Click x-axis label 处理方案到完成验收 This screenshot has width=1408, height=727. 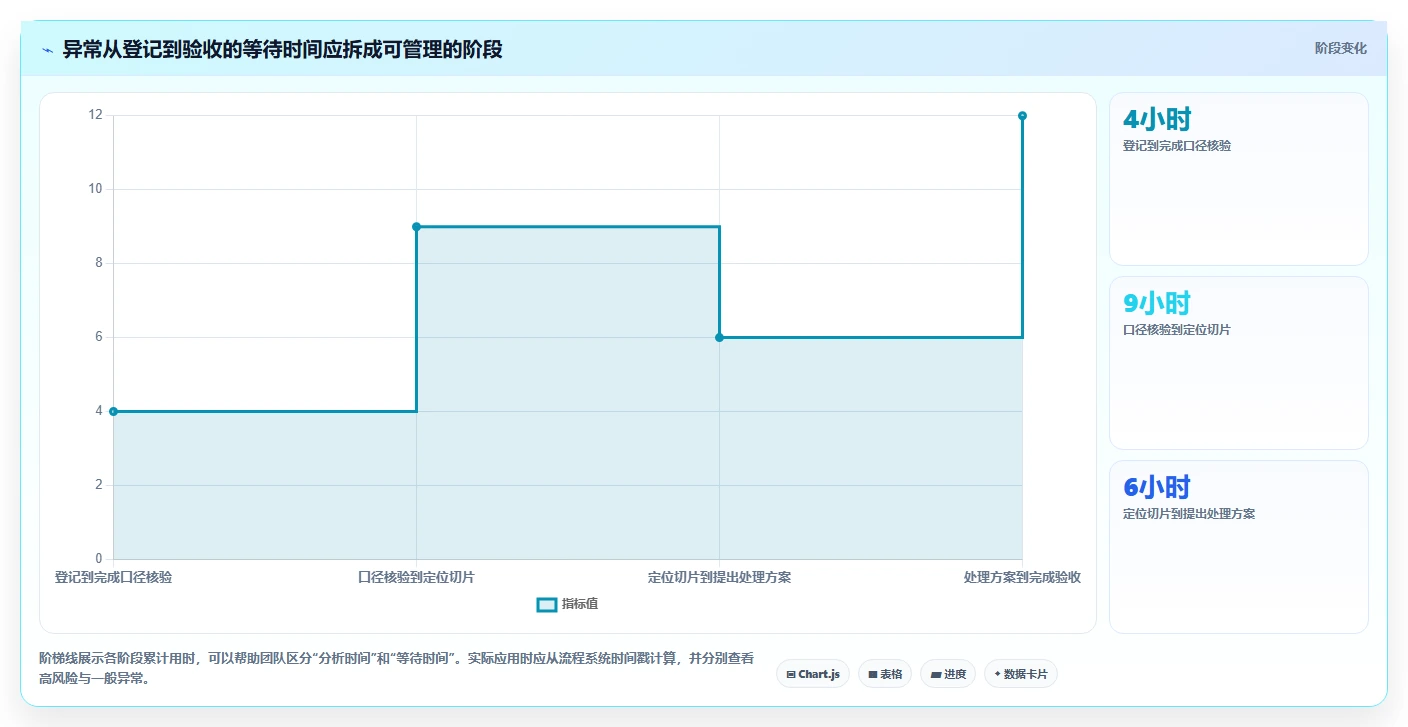click(1022, 577)
